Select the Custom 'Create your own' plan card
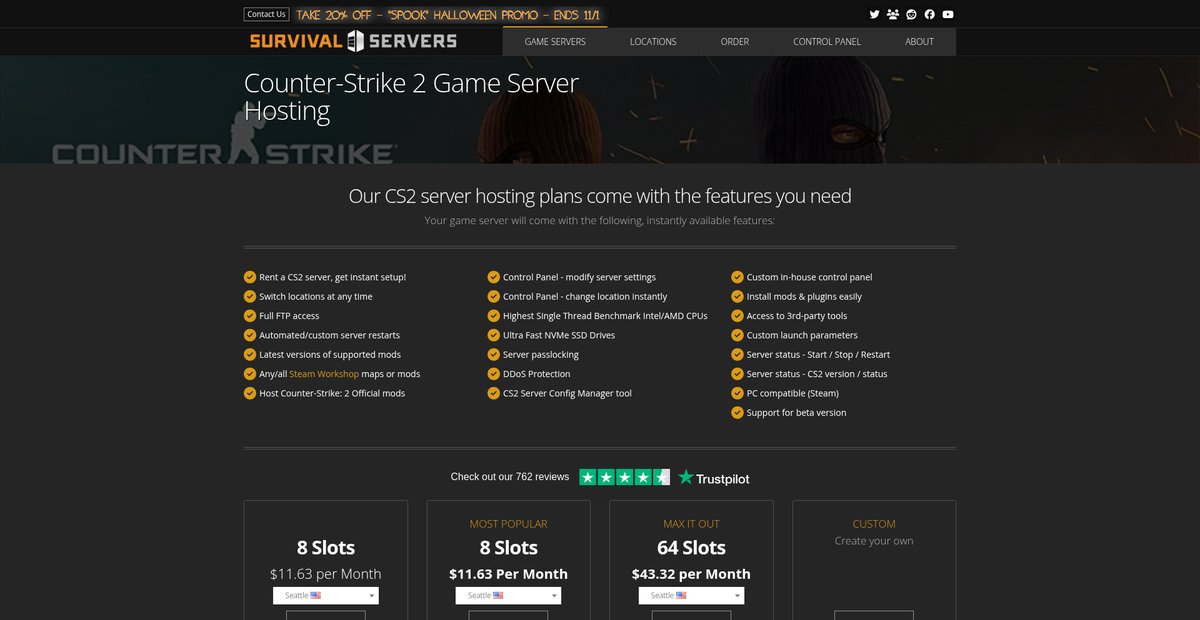The height and width of the screenshot is (620, 1200). pos(874,560)
